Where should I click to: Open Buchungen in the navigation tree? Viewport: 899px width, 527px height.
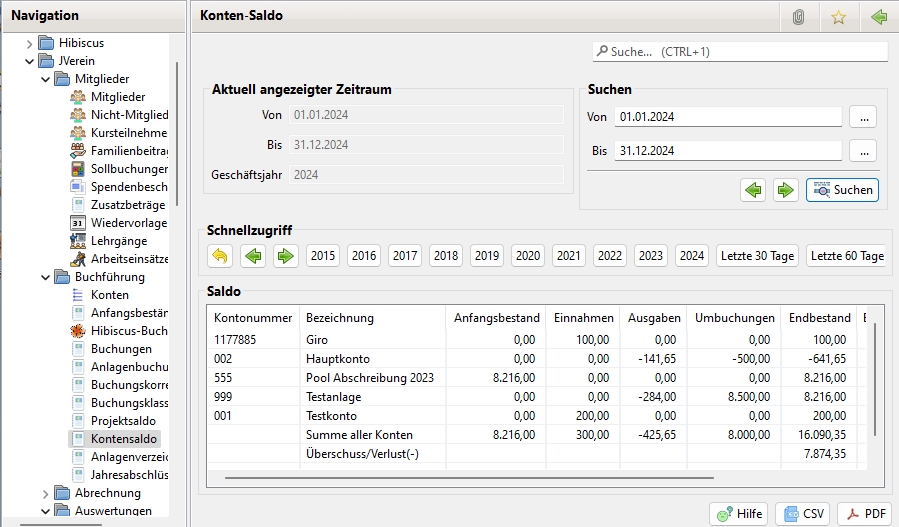tap(121, 349)
